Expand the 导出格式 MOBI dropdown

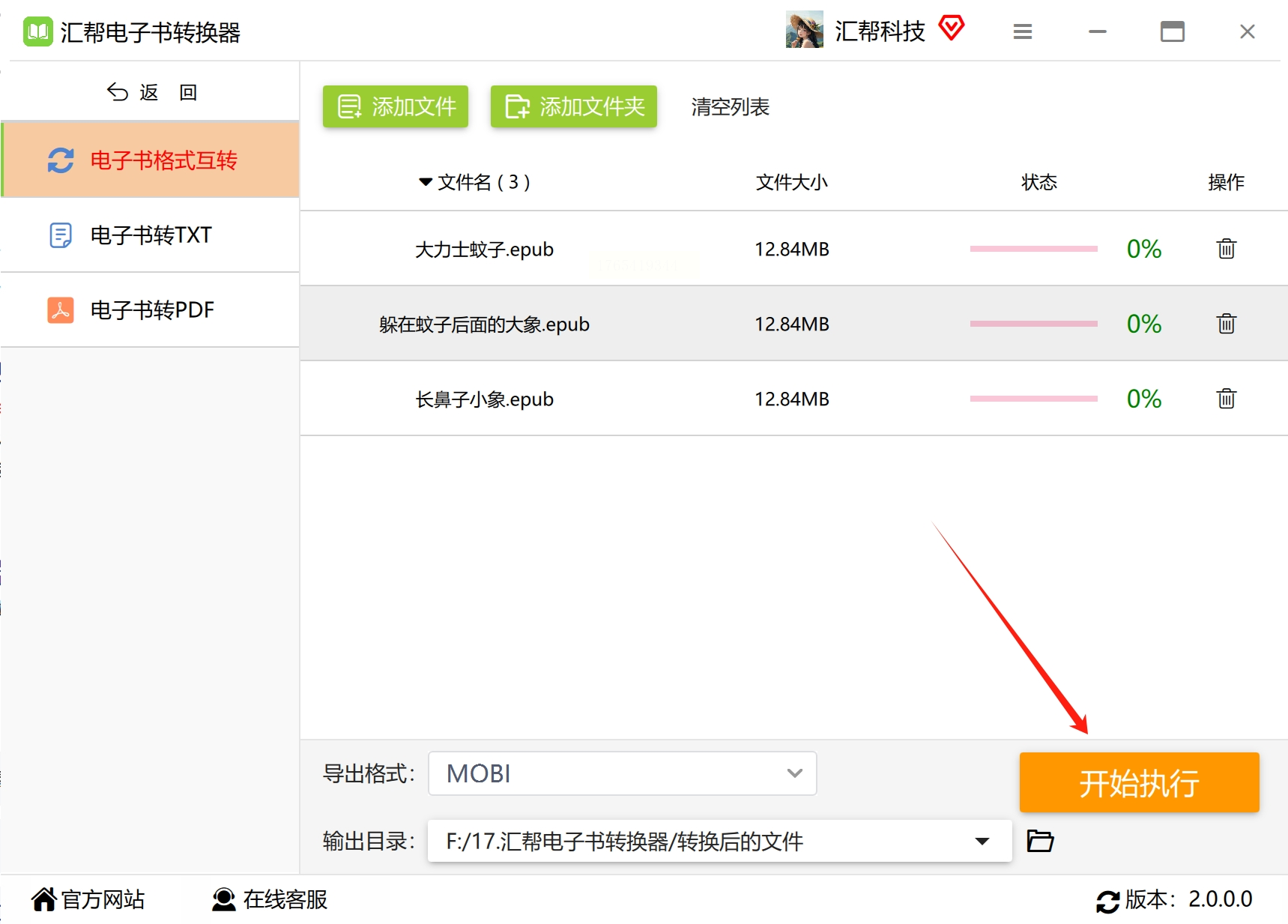click(x=622, y=773)
